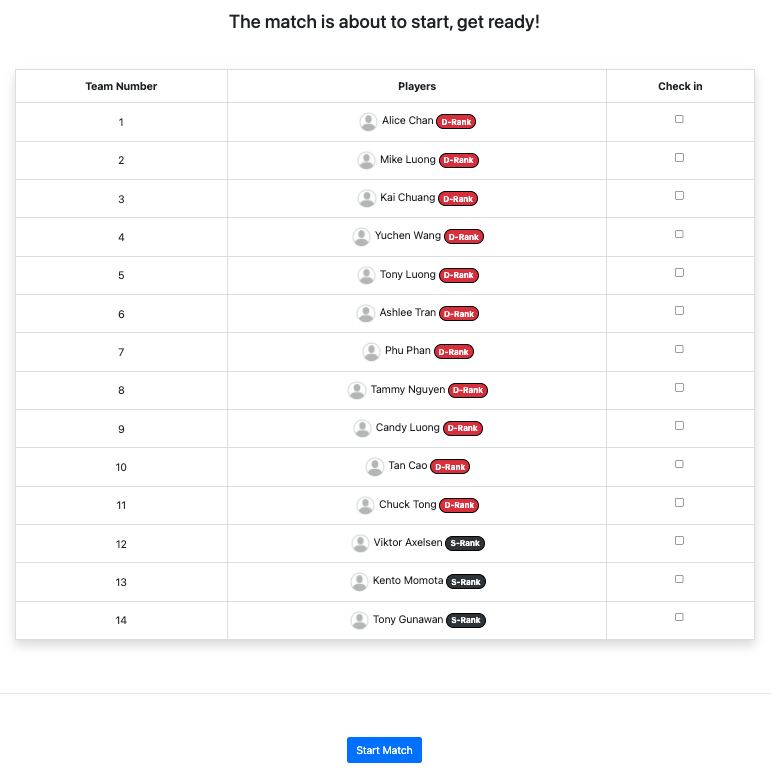Check in team 9 Candy Luong
This screenshot has height=773, width=771.
coord(679,426)
